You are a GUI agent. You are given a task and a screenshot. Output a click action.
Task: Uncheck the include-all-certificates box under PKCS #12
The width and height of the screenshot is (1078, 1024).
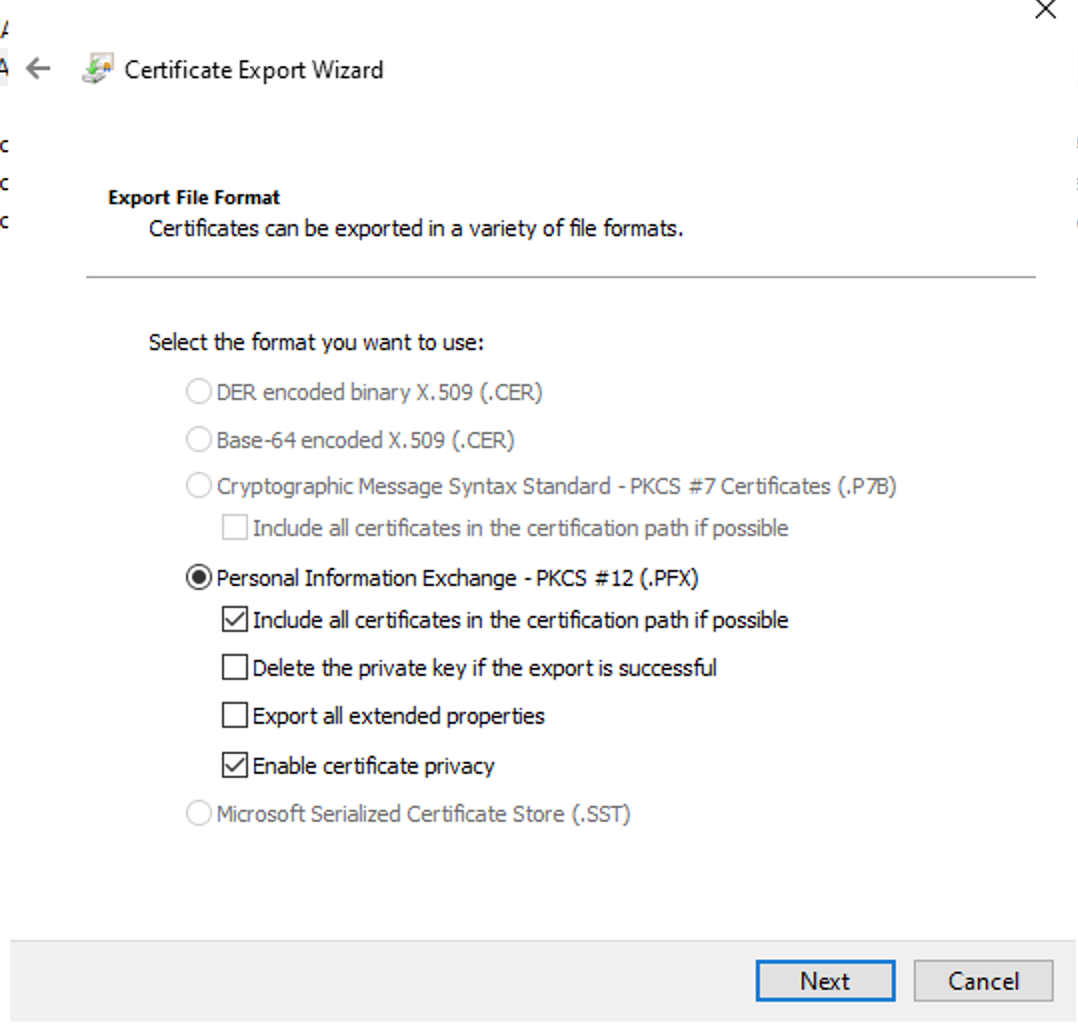[x=235, y=620]
